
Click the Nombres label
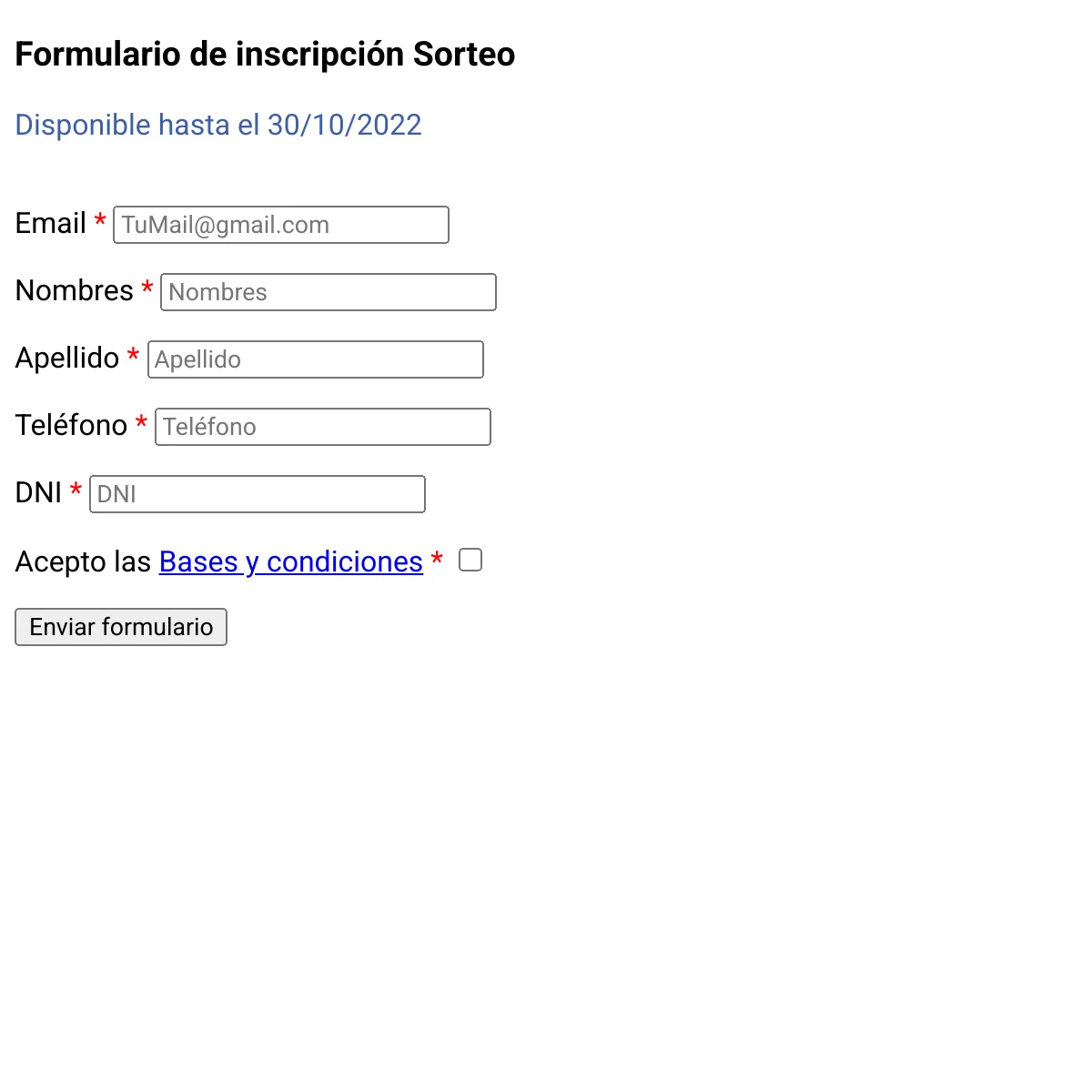pyautogui.click(x=75, y=291)
